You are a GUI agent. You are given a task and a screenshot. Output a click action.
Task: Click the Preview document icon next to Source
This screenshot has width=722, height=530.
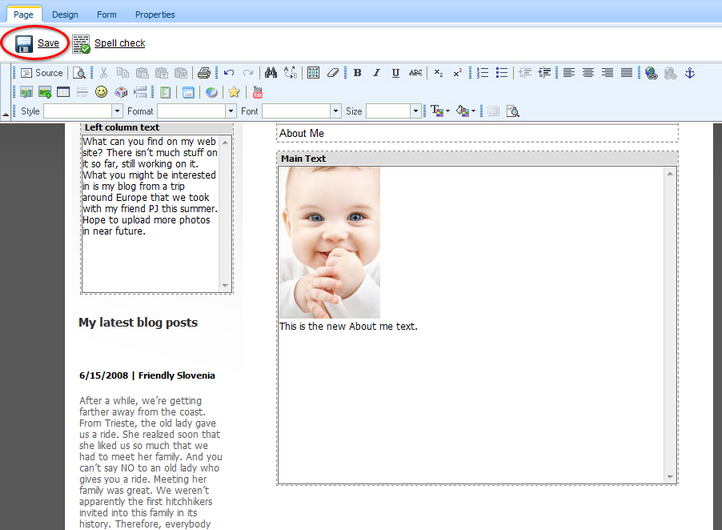tap(79, 73)
